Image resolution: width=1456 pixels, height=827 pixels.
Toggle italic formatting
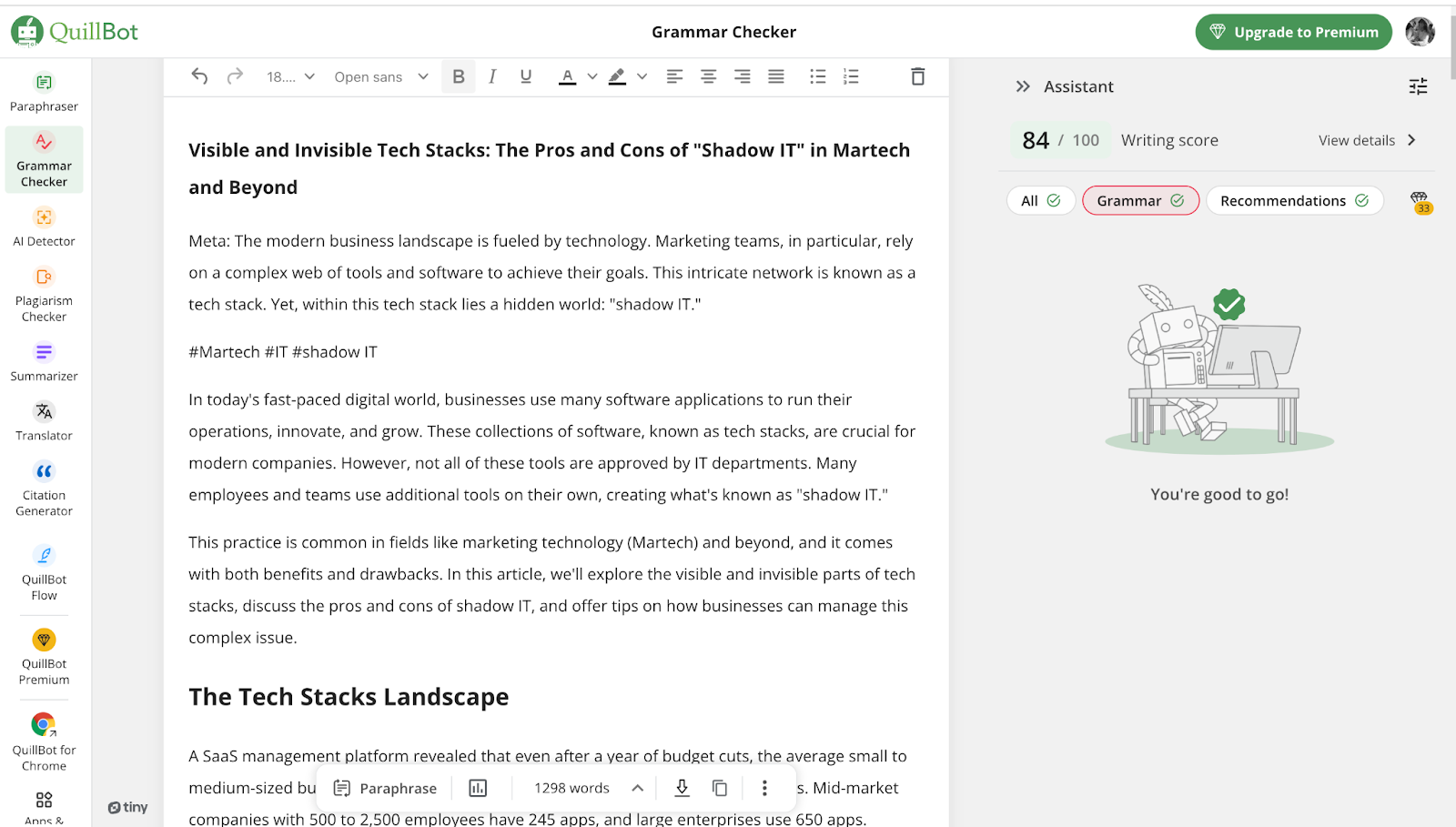pyautogui.click(x=492, y=76)
